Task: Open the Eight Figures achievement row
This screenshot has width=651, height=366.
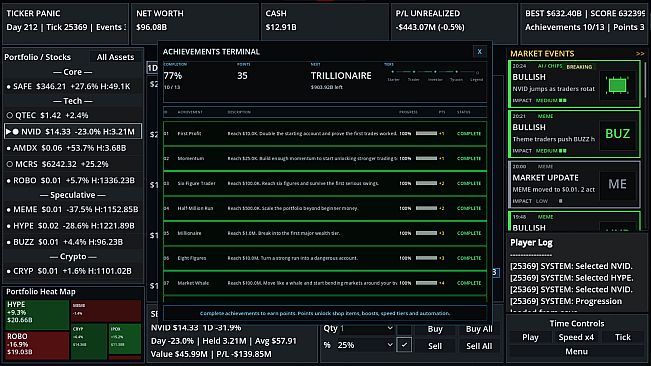Action: [x=325, y=258]
